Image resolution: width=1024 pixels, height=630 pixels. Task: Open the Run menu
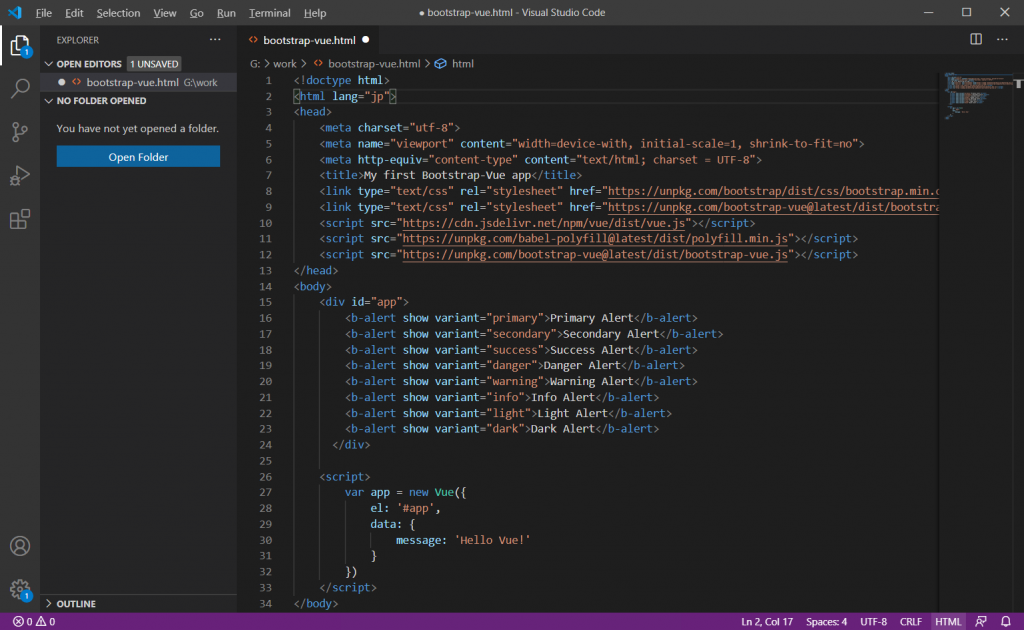226,13
